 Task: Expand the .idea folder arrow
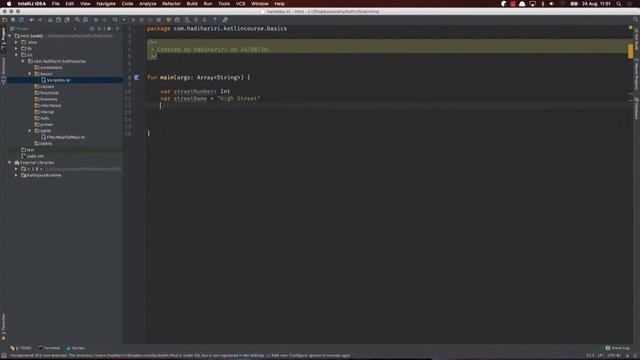pos(16,42)
